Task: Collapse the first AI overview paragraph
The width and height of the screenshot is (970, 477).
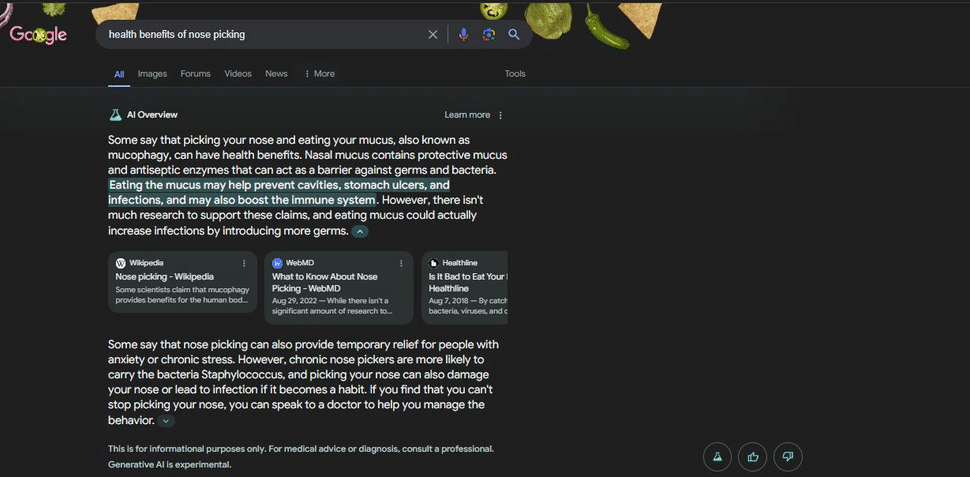Action: pyautogui.click(x=360, y=231)
